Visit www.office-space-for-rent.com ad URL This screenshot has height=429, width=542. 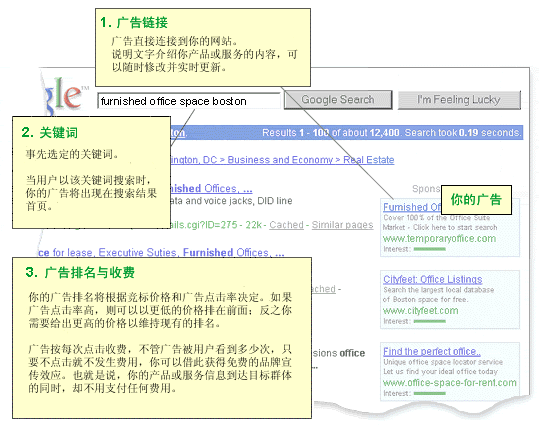point(450,383)
